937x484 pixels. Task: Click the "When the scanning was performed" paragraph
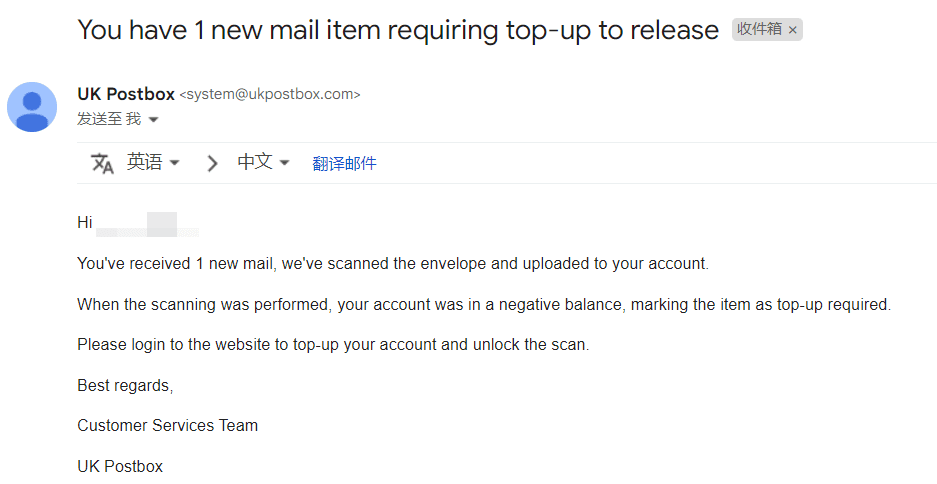pos(484,304)
